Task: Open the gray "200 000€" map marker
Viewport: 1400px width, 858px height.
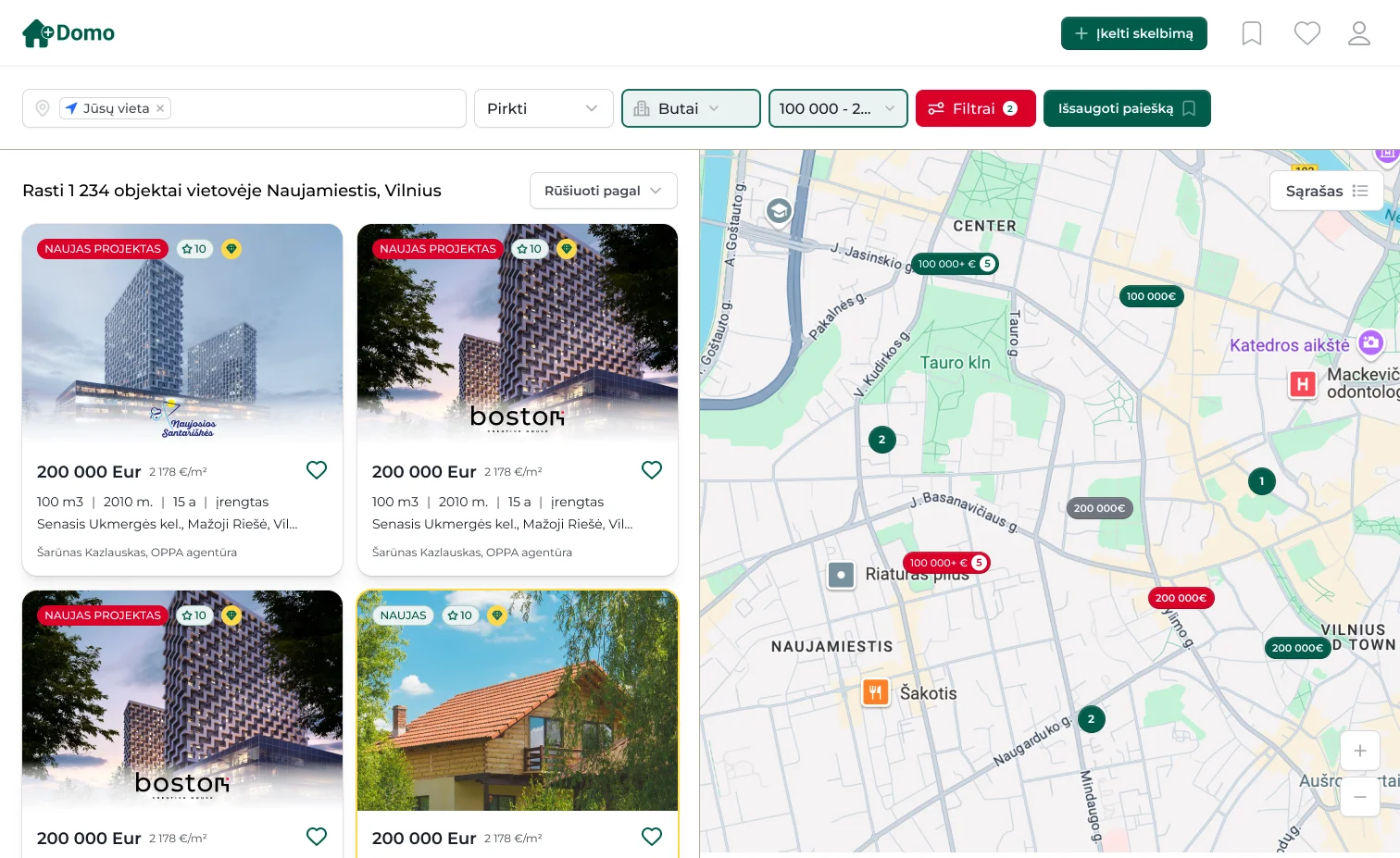Action: 1099,508
